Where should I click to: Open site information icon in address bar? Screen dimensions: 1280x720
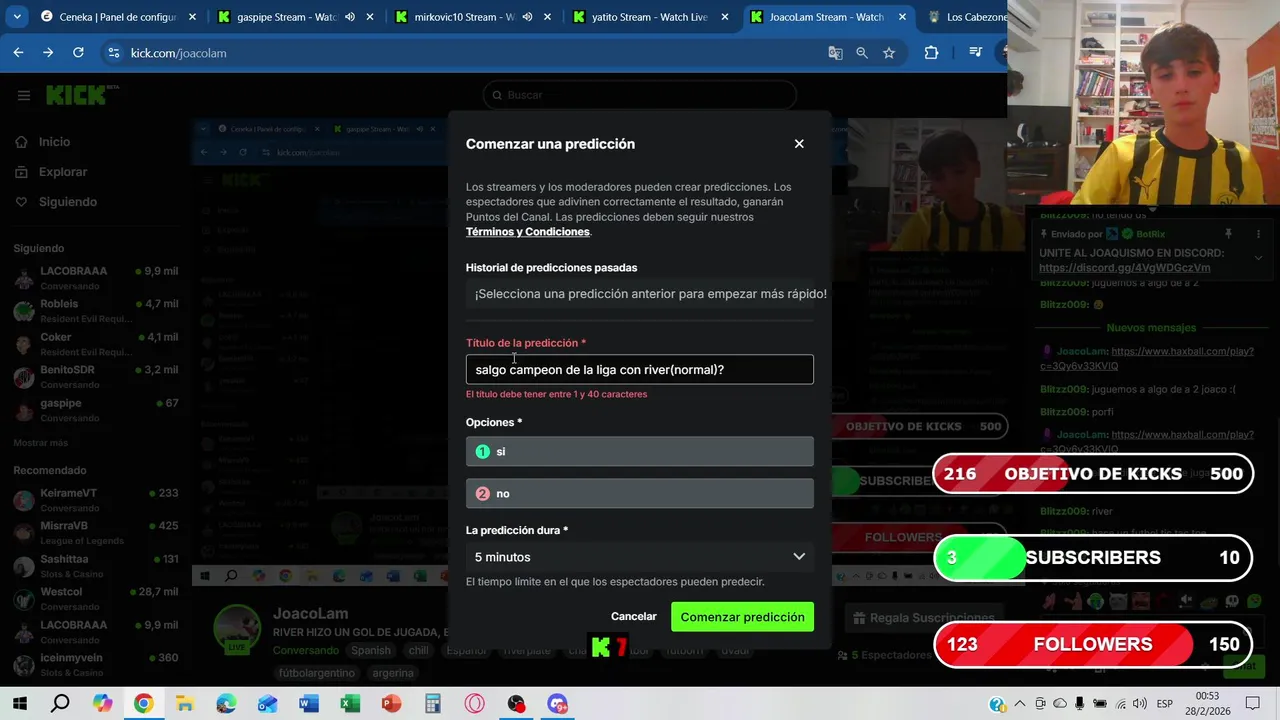pos(113,53)
